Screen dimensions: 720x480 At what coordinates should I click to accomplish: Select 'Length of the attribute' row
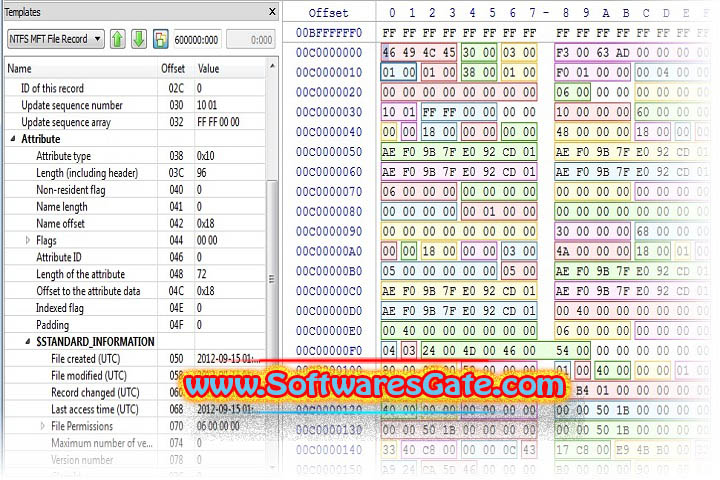click(x=135, y=274)
